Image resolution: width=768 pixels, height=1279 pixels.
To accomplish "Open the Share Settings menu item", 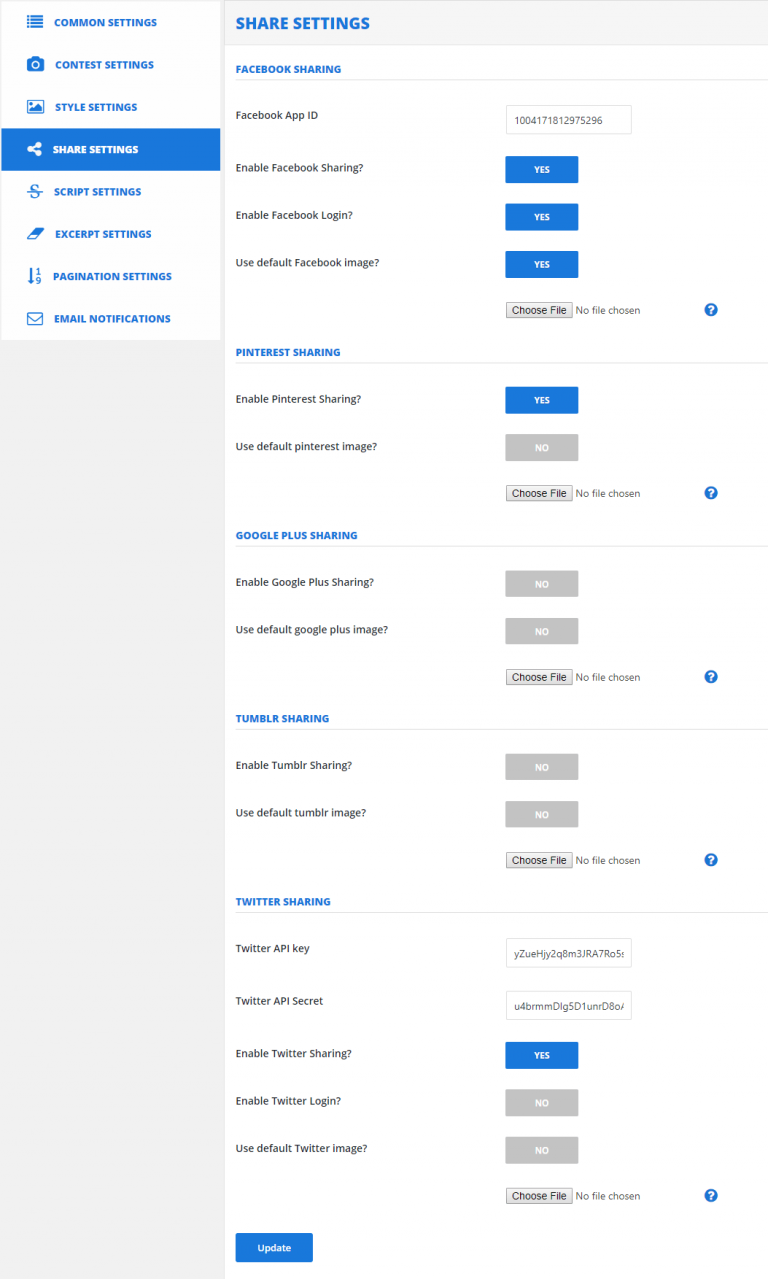I will [x=110, y=149].
